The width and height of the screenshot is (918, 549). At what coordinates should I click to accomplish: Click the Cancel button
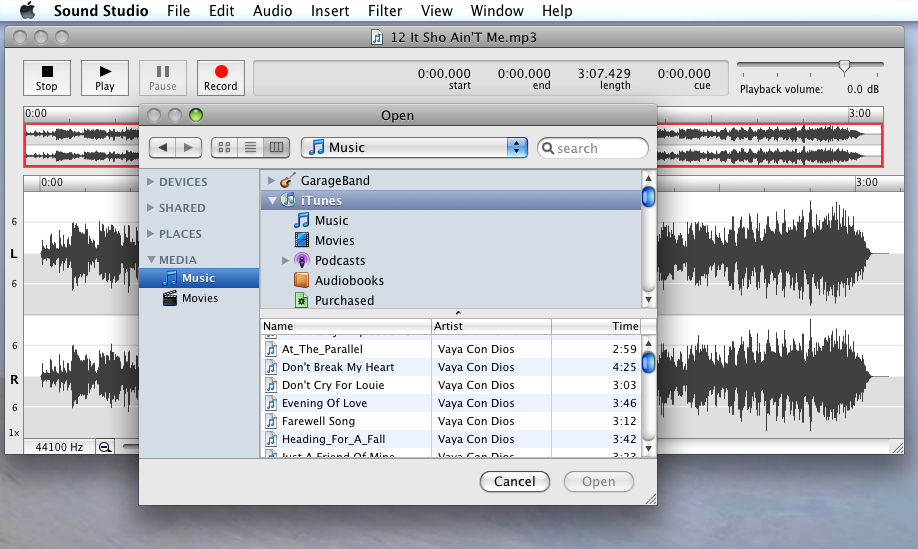[514, 481]
